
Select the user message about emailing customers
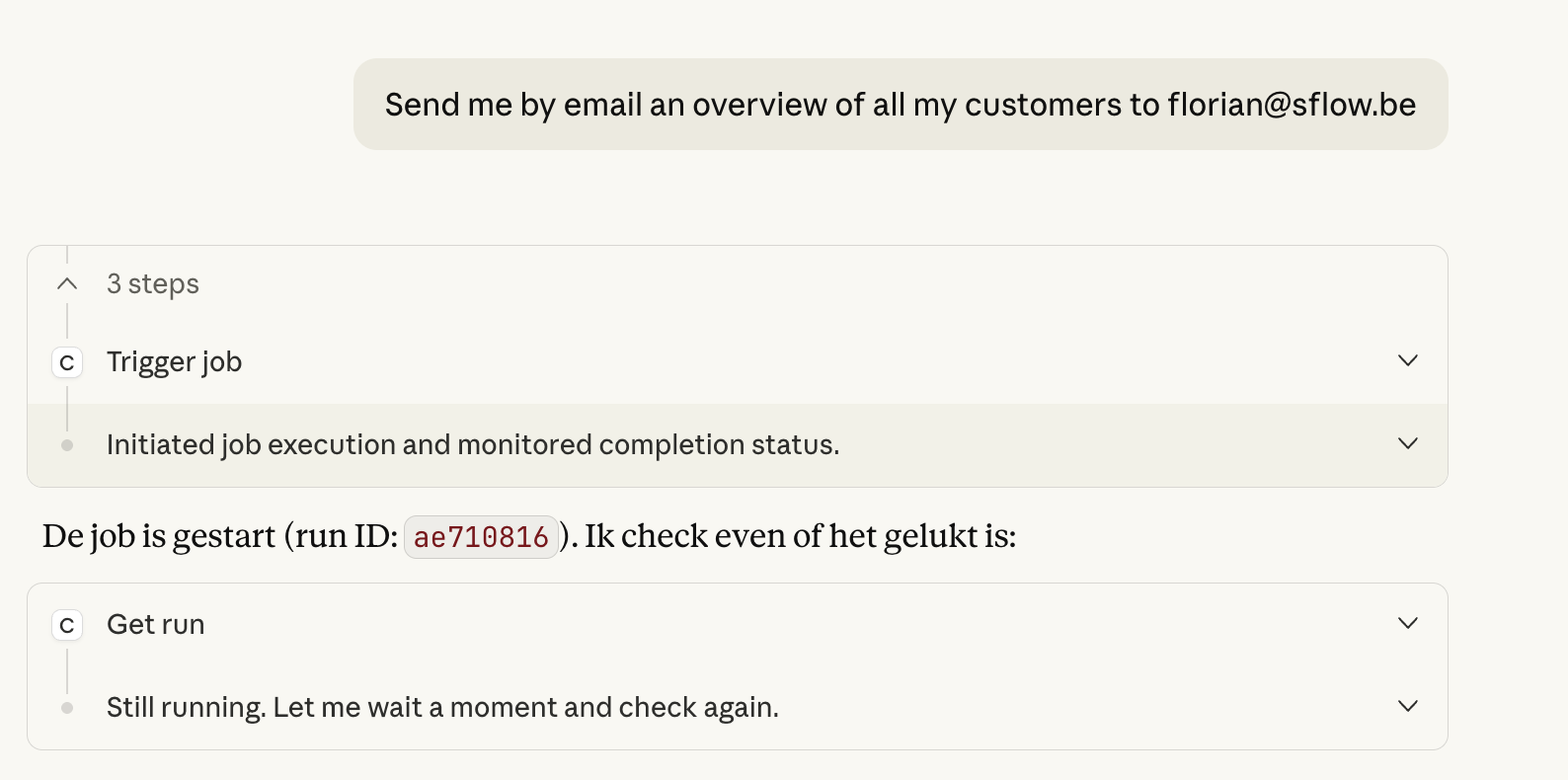point(901,104)
